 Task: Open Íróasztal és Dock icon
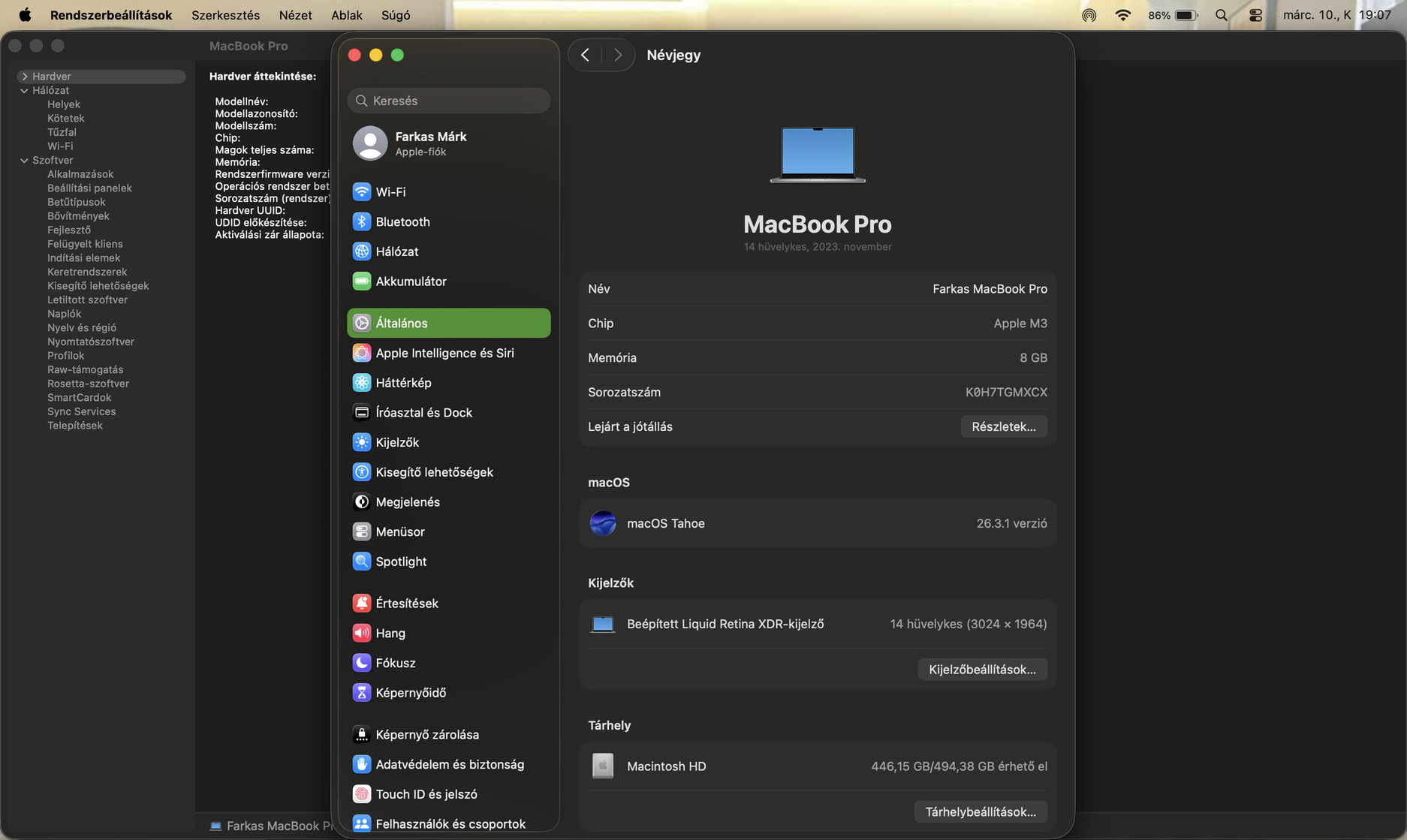[x=361, y=412]
